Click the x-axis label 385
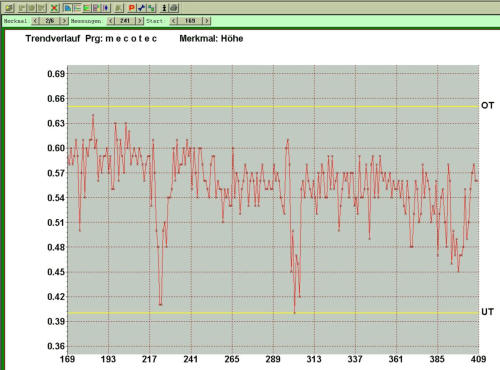This screenshot has width=500, height=370. [437, 359]
